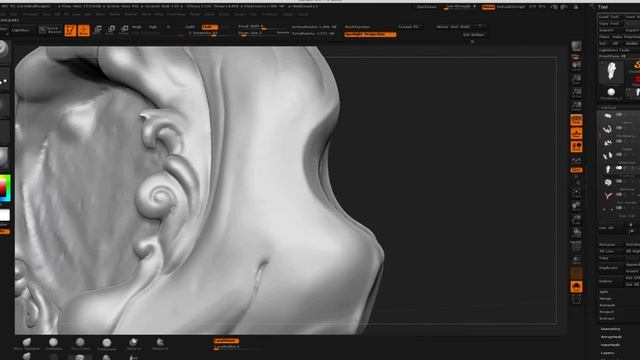The width and height of the screenshot is (640, 360).
Task: Toggle BackfaceMask
Action: [x=358, y=27]
